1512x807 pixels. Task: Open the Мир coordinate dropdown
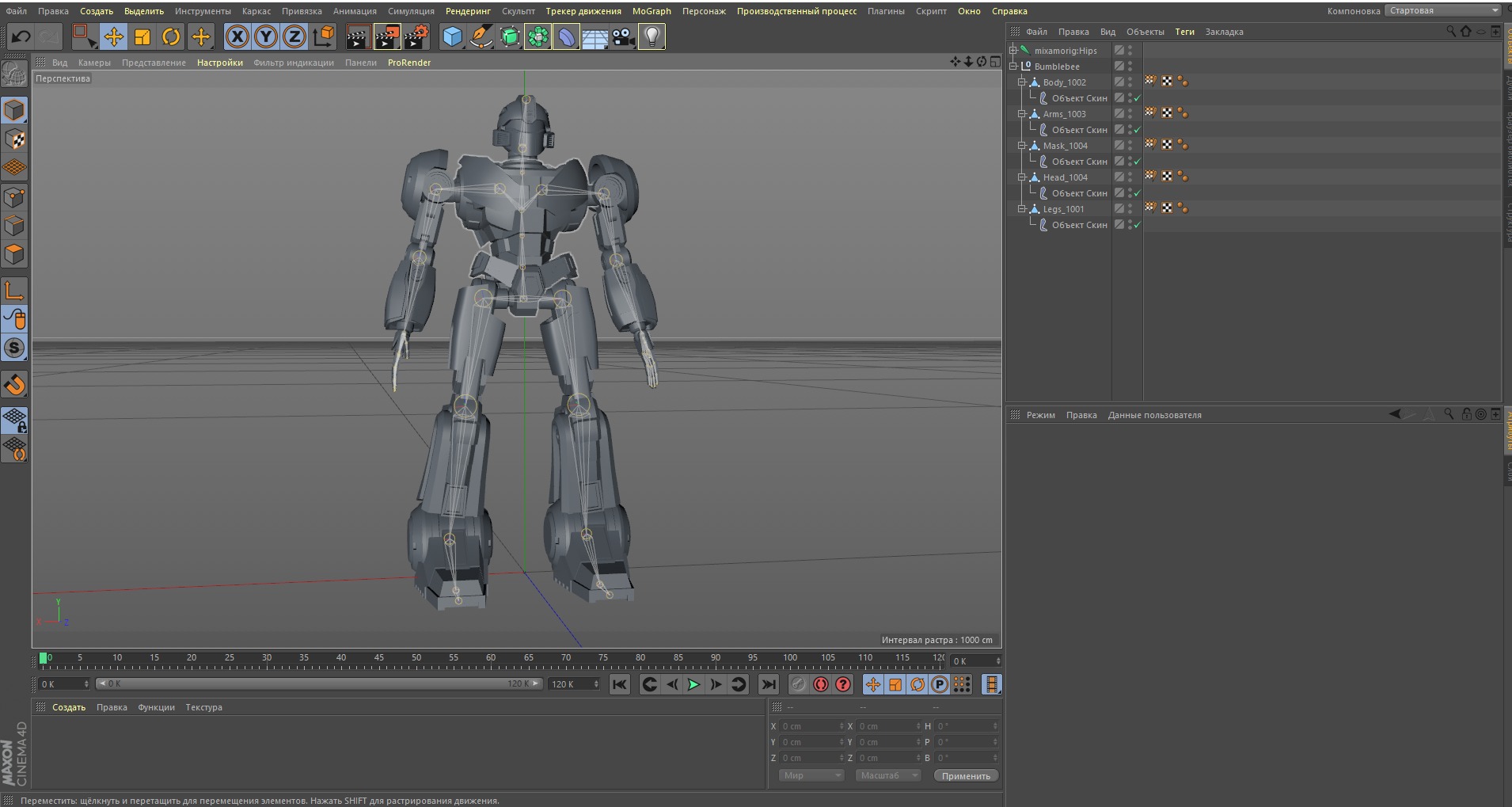pos(811,776)
